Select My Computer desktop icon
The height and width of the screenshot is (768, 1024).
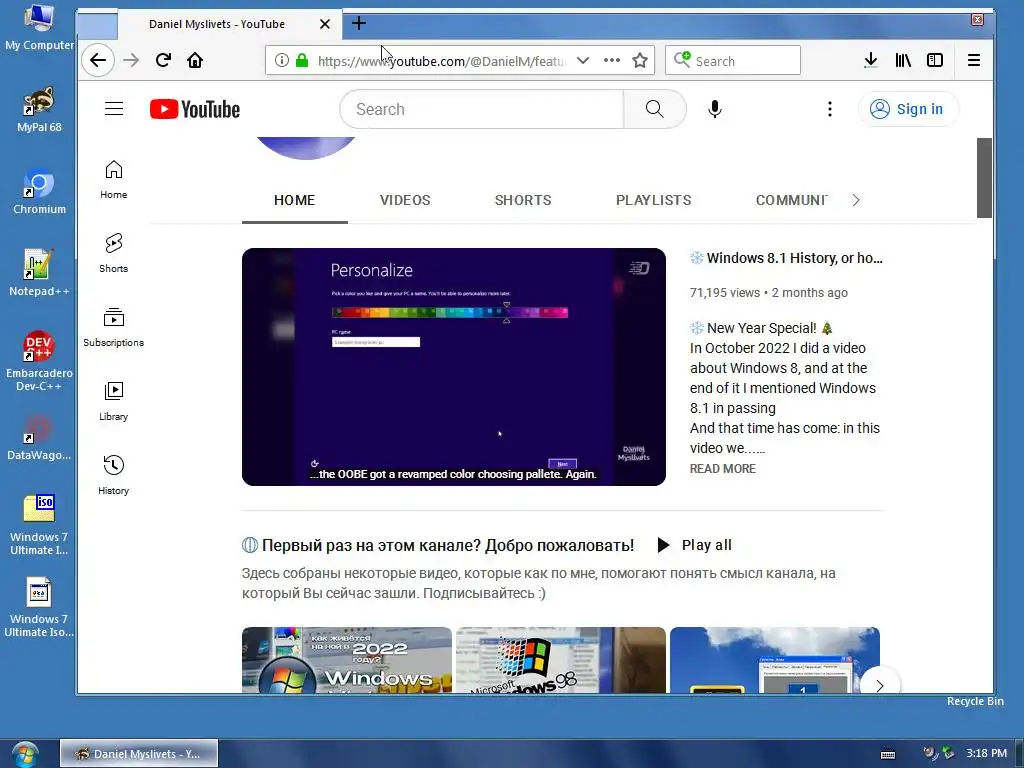click(39, 27)
